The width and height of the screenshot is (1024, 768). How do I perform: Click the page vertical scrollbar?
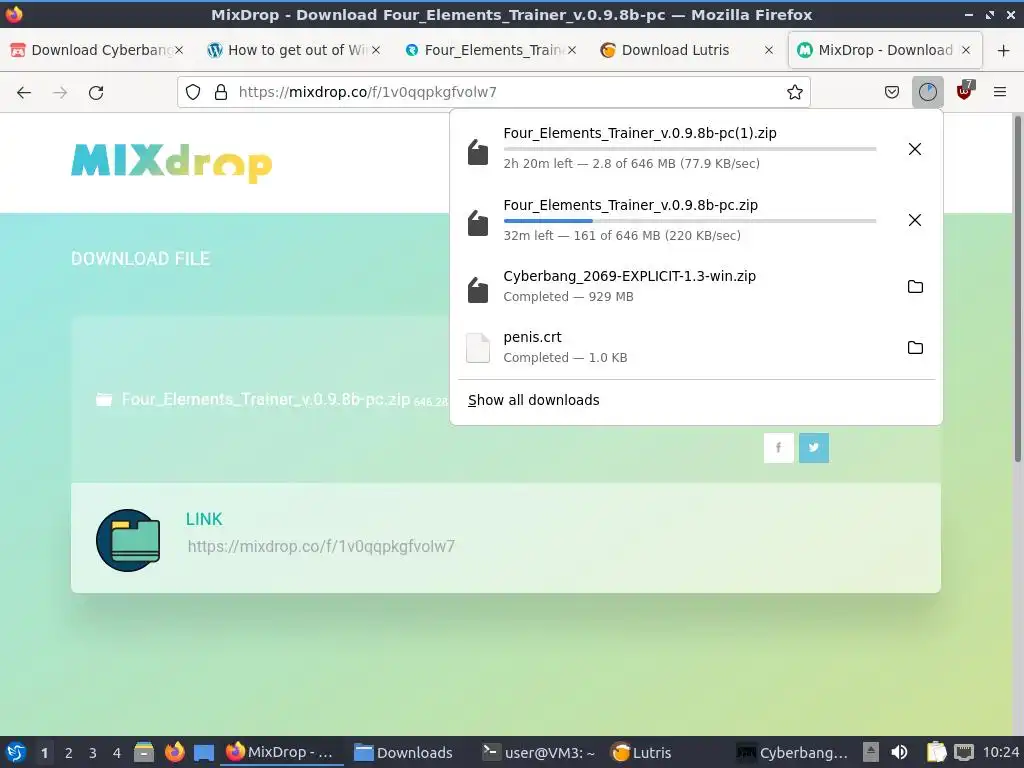tap(1017, 287)
